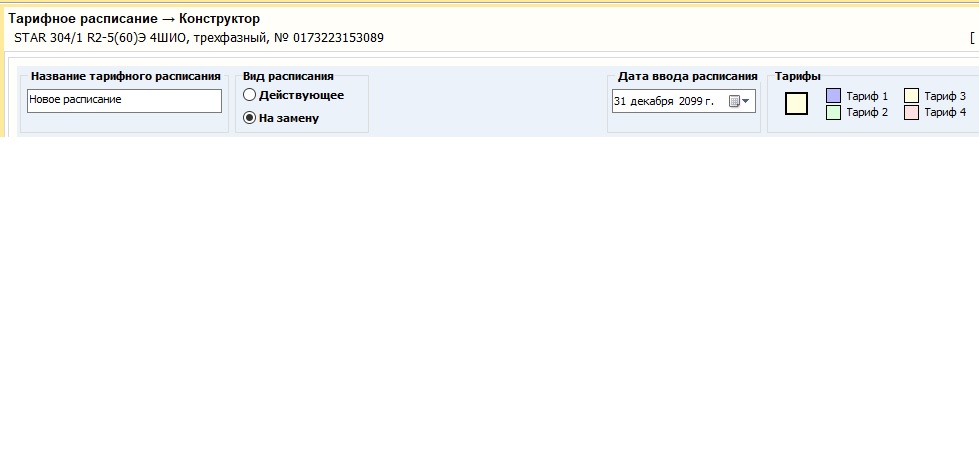This screenshot has height=460, width=979.
Task: Focus the Название тарифного расписания text field
Action: coord(124,100)
